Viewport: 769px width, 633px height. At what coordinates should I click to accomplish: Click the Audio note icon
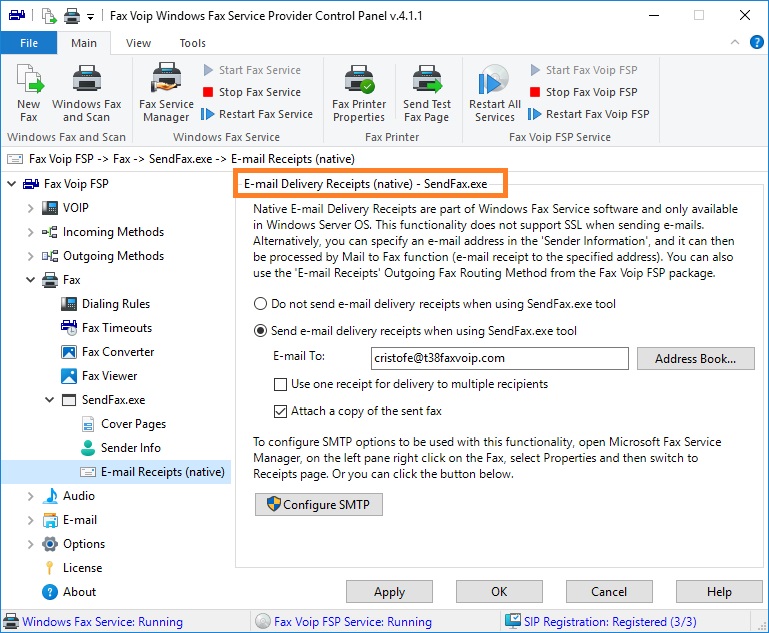click(x=50, y=496)
